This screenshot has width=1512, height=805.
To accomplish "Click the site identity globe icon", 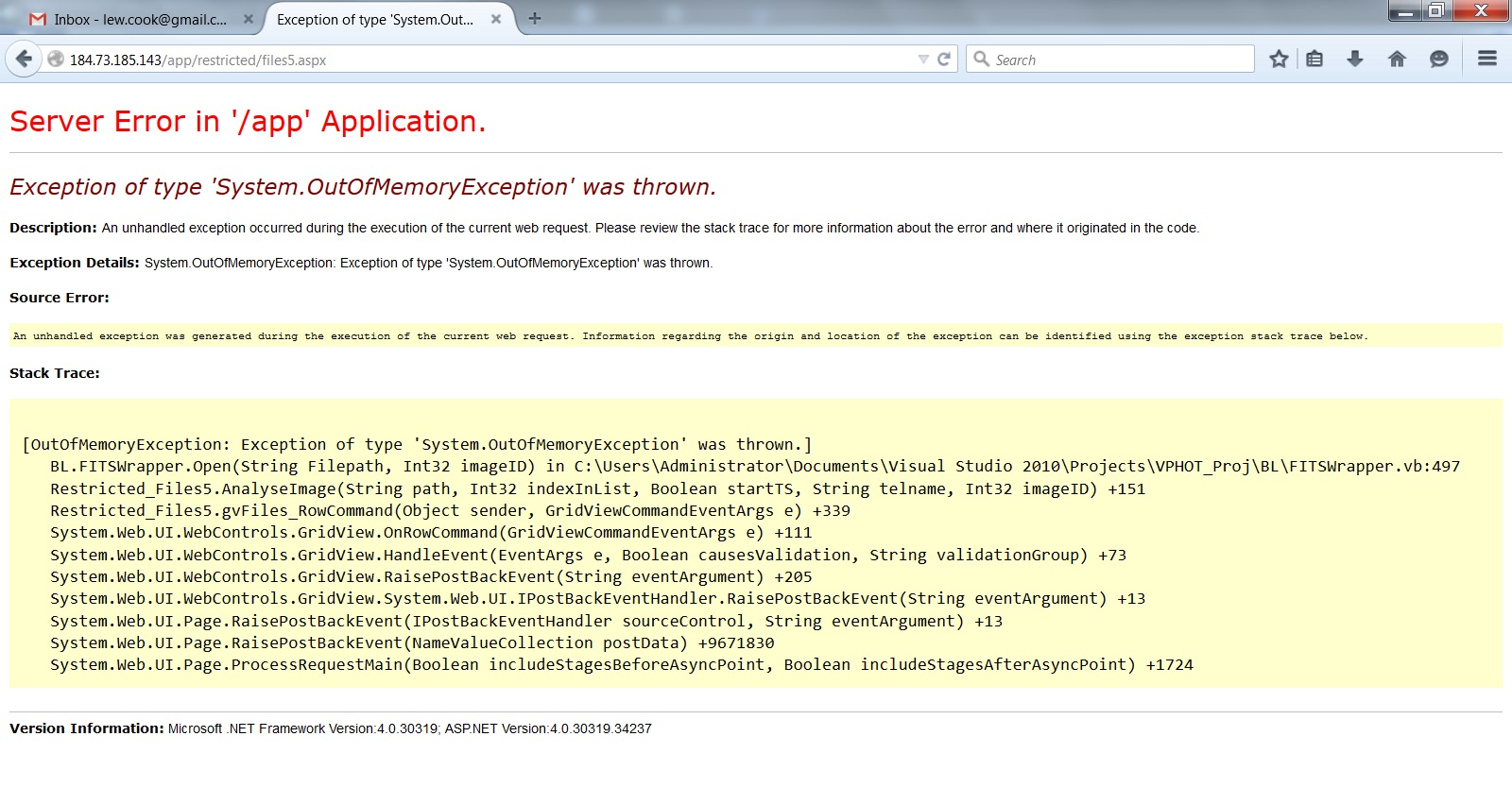I will pyautogui.click(x=56, y=60).
